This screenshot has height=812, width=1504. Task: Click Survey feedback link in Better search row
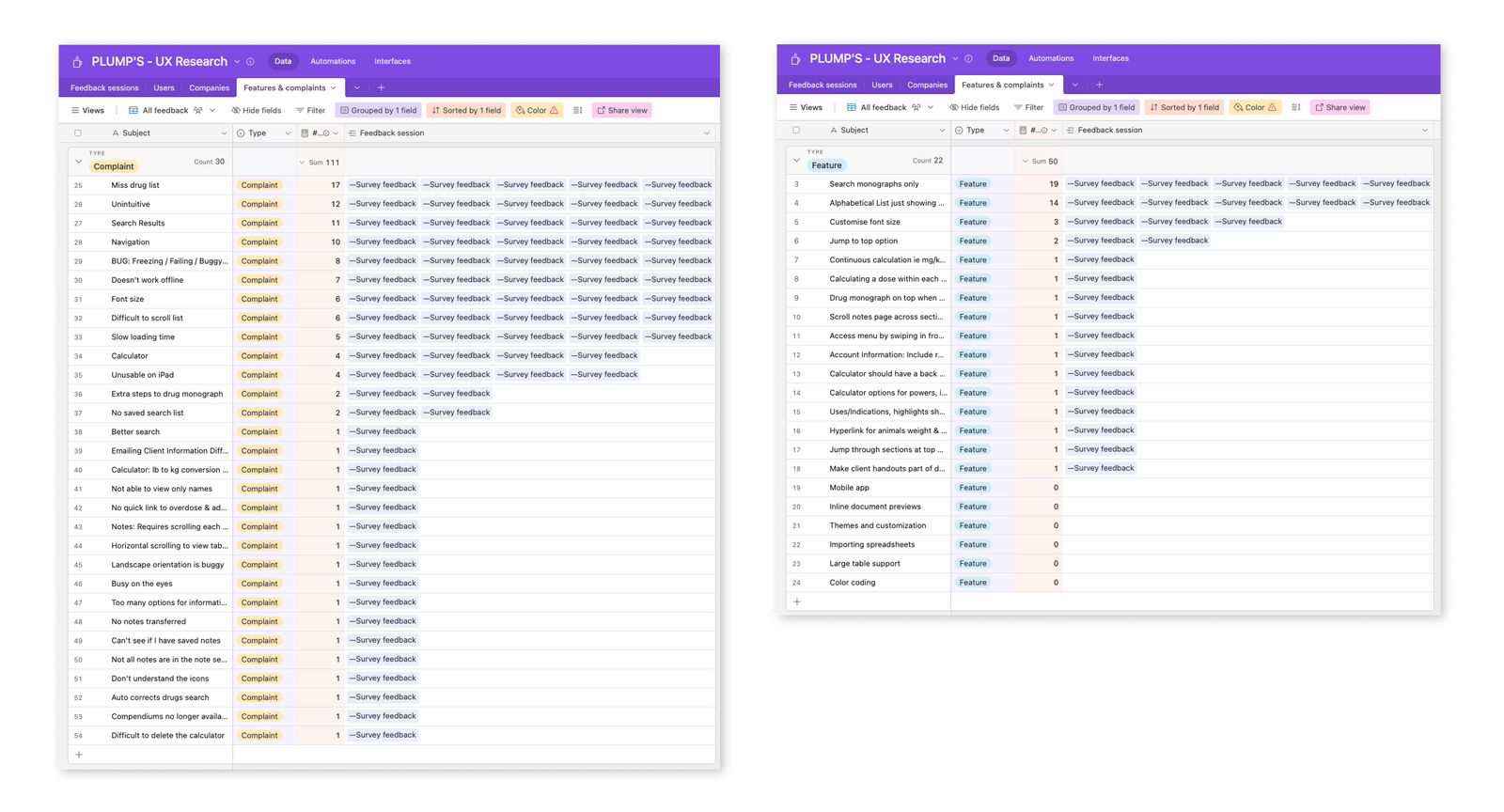click(383, 431)
